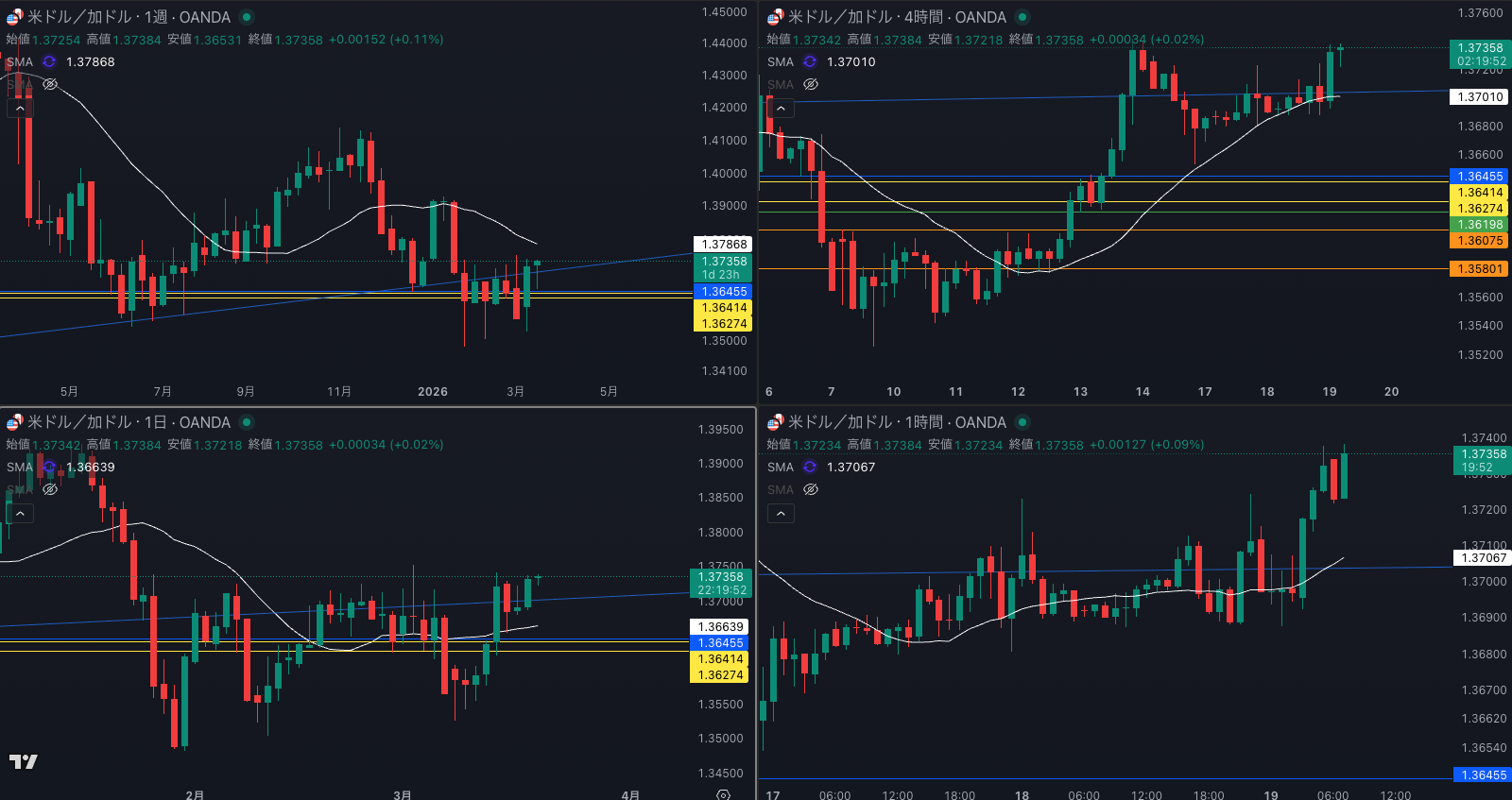The image size is (1512, 800).
Task: Click the orange 1.35801 price label
Action: [1479, 269]
